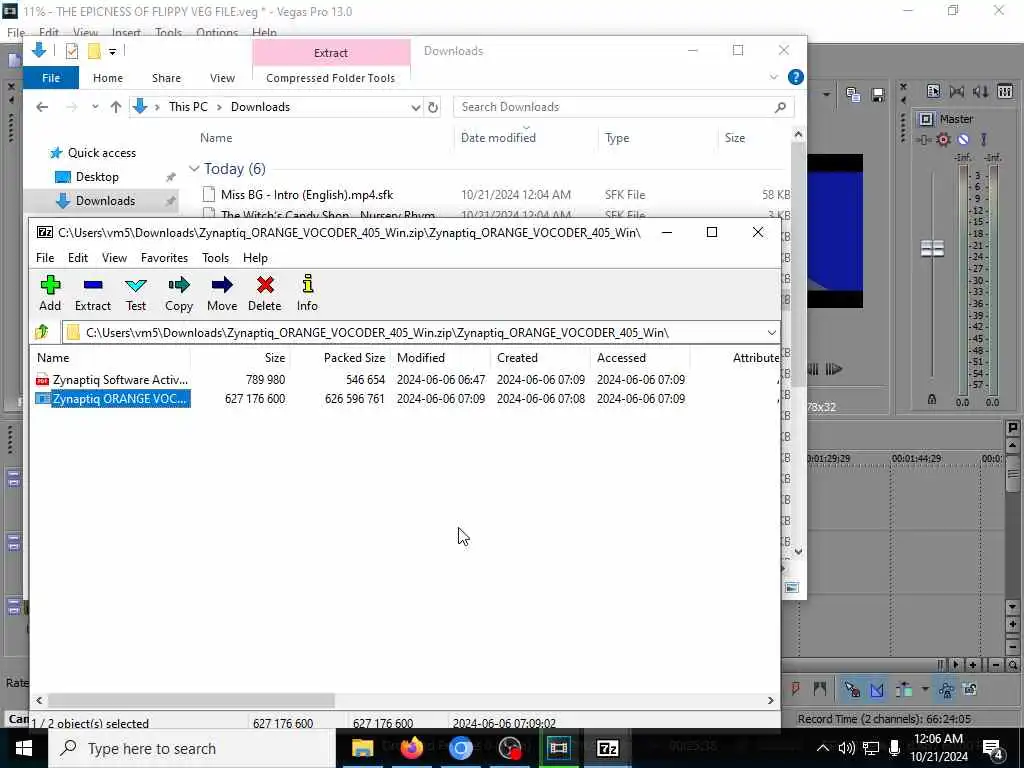Open the 7-Zip Favorites menu

click(x=164, y=258)
